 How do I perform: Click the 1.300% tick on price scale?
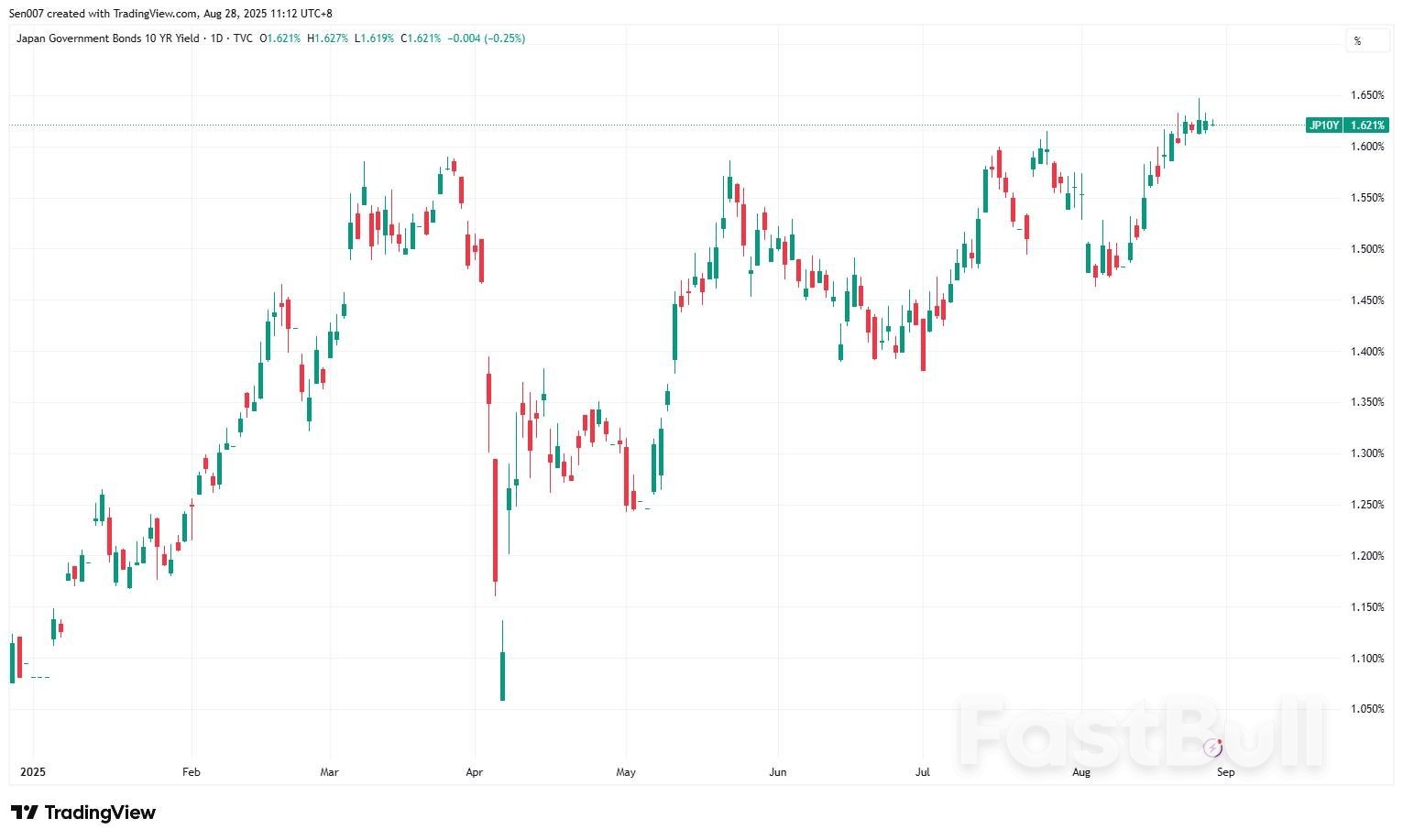pyautogui.click(x=1366, y=453)
